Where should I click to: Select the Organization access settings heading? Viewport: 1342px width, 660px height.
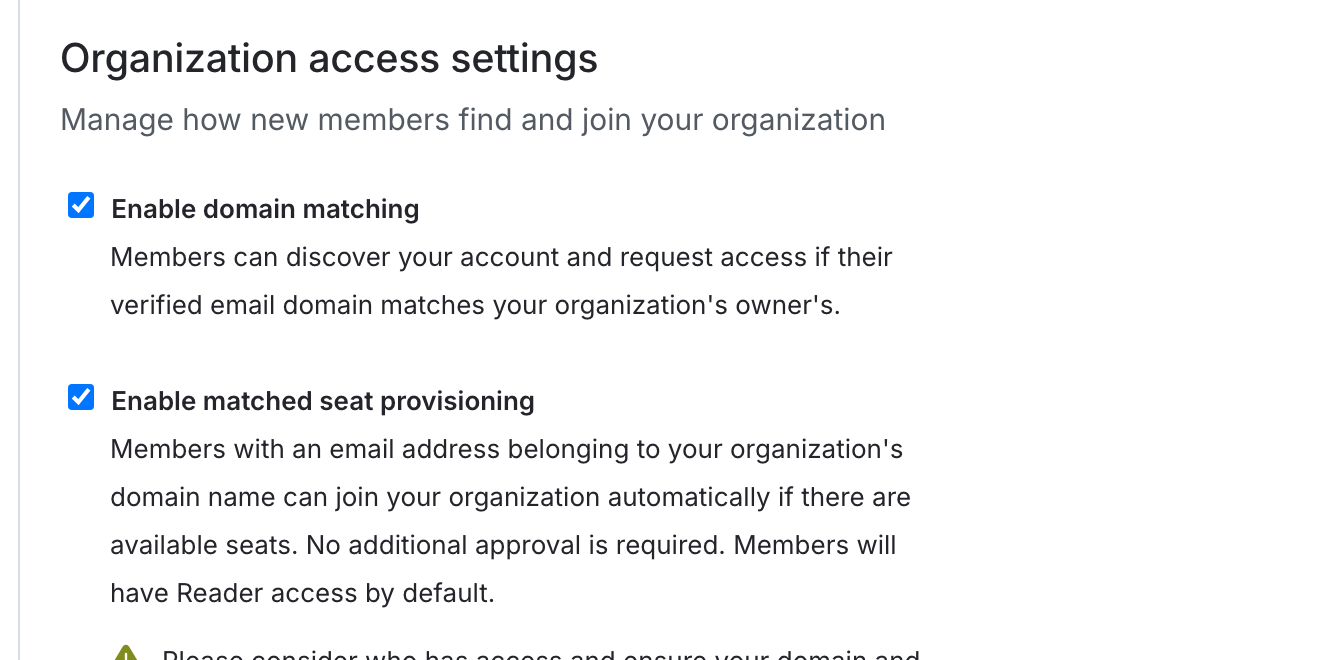point(329,58)
